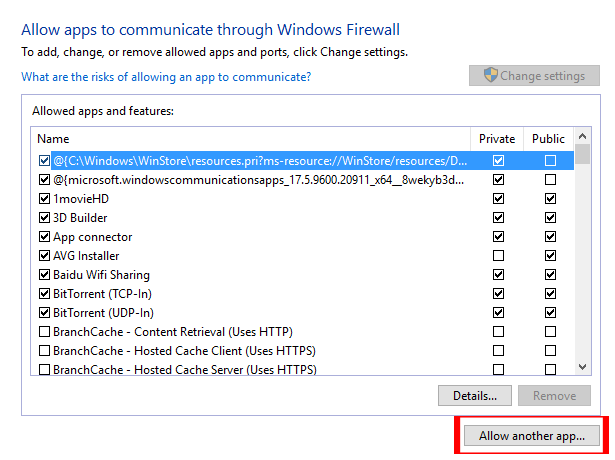Viewport: 615px width, 460px height.
Task: Open the risks of allowing an app link
Action: click(165, 77)
